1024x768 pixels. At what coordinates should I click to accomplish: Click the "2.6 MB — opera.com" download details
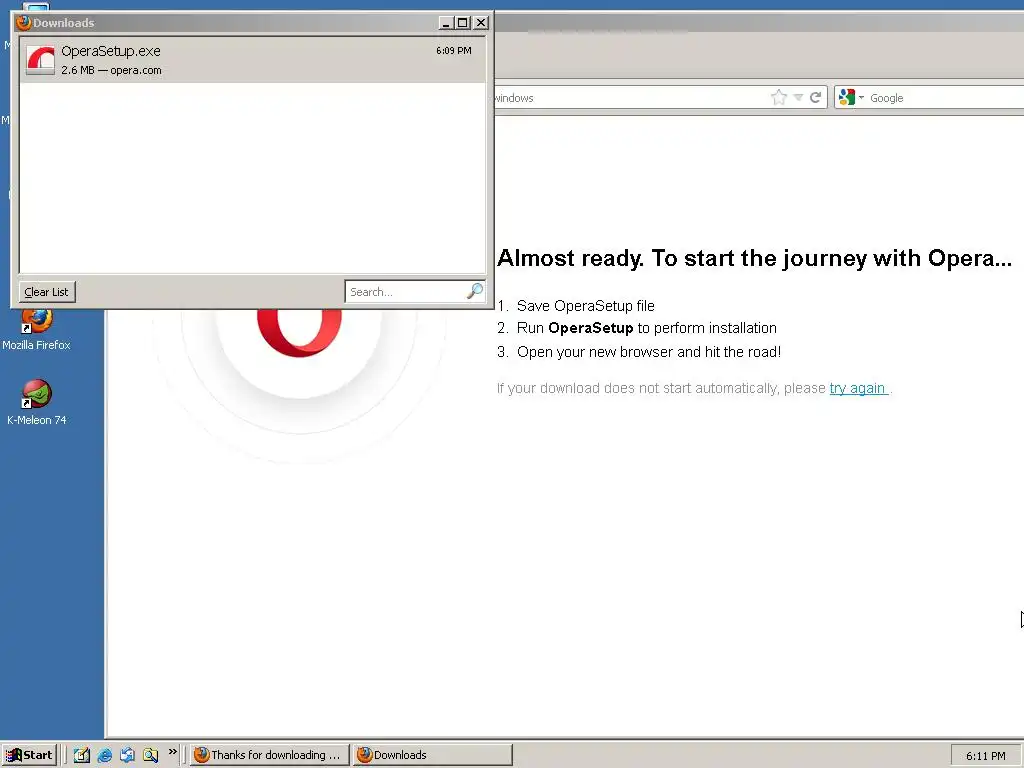pos(111,70)
